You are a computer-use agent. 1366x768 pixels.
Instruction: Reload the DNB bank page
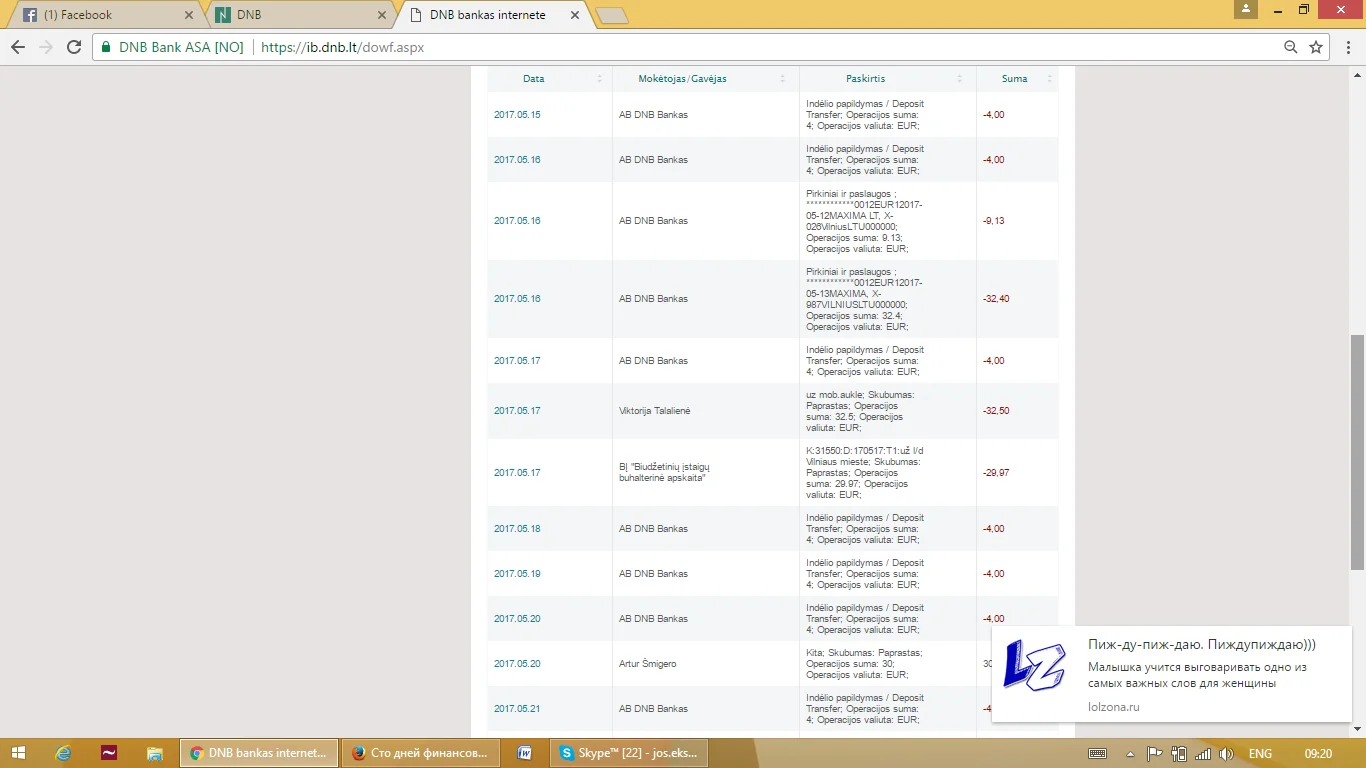(x=74, y=47)
